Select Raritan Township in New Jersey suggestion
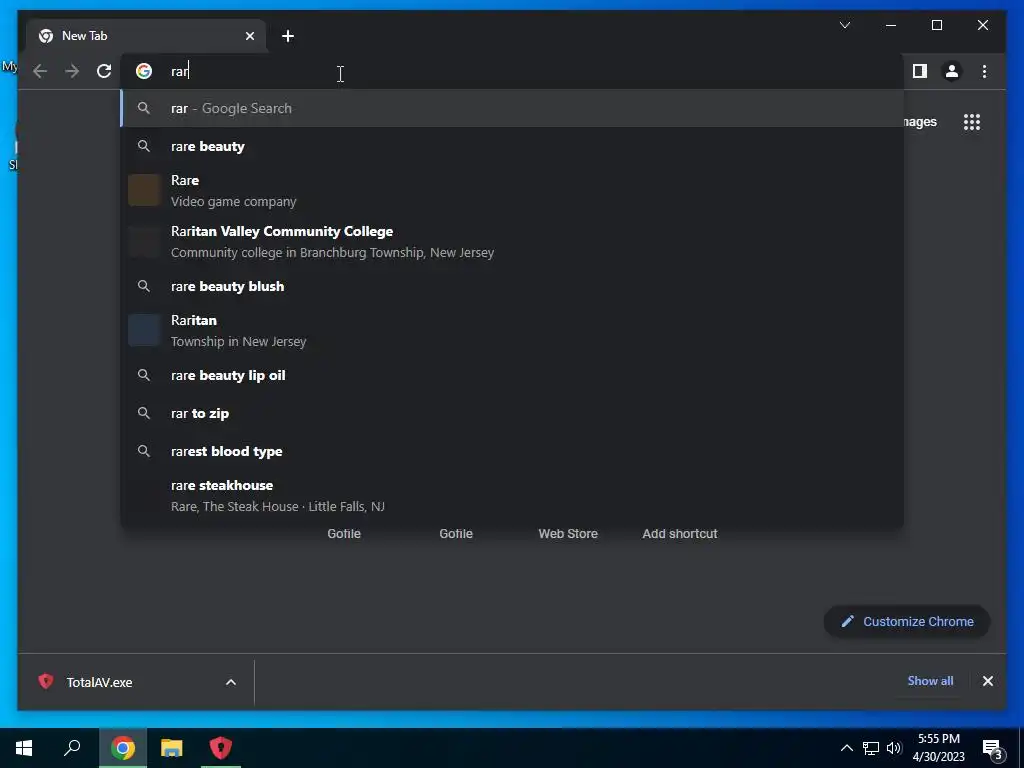This screenshot has width=1024, height=768. pyautogui.click(x=512, y=330)
